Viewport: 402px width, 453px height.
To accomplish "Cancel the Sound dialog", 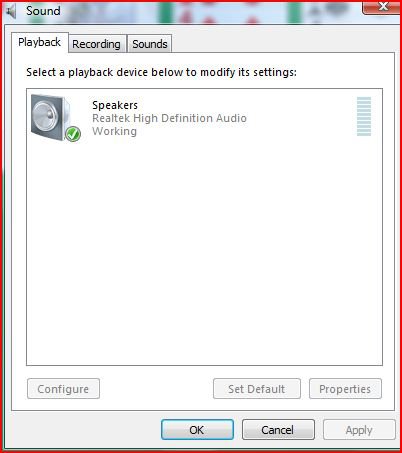I will pos(278,430).
